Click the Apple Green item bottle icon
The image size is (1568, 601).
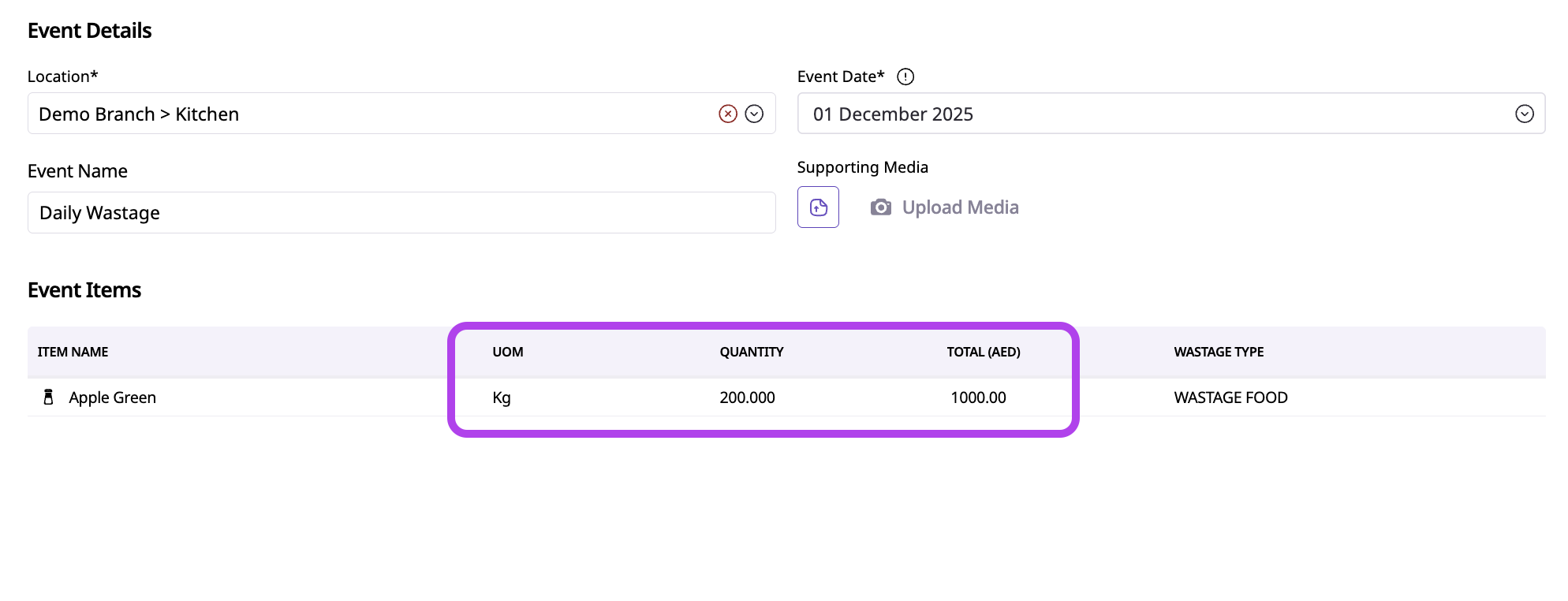pyautogui.click(x=48, y=397)
